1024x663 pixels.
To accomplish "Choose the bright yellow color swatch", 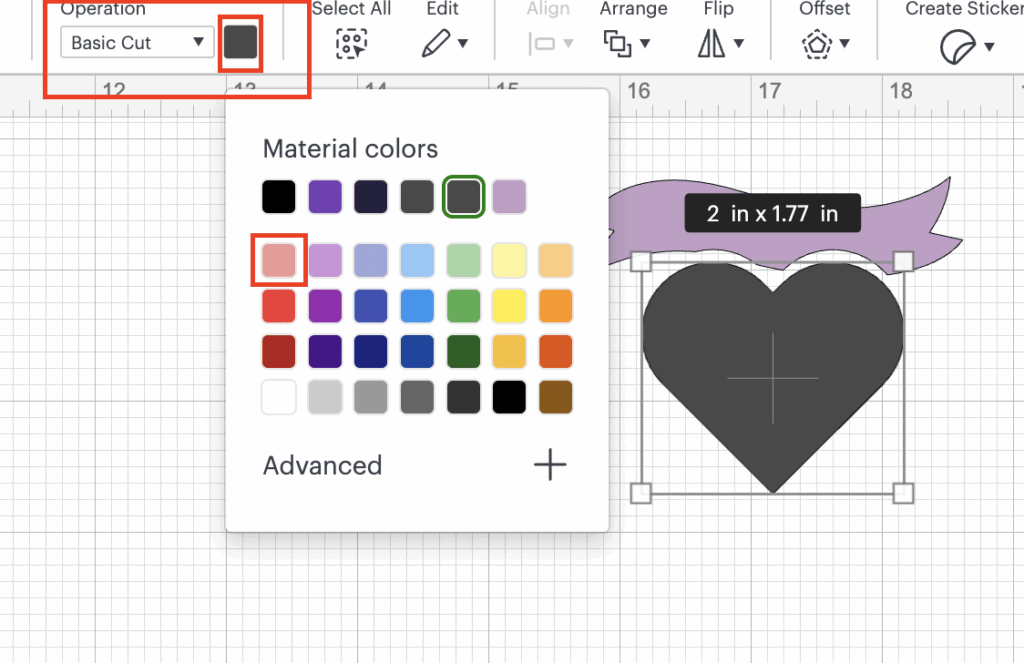I will (509, 306).
